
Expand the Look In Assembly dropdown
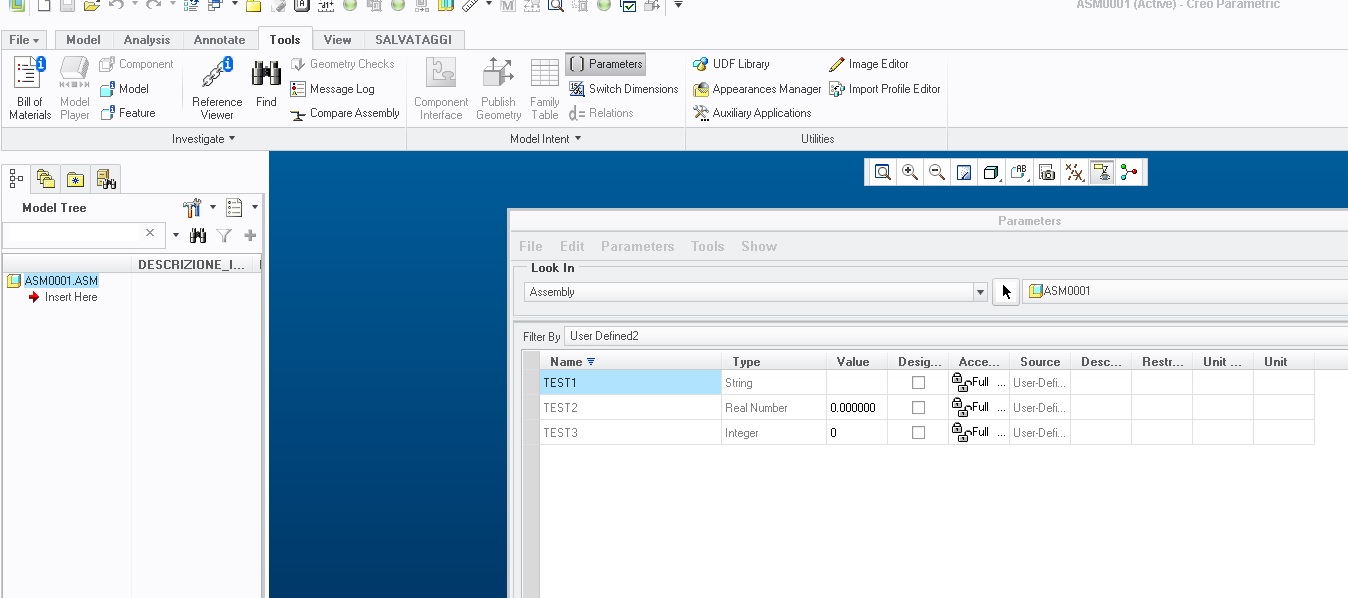(x=980, y=292)
